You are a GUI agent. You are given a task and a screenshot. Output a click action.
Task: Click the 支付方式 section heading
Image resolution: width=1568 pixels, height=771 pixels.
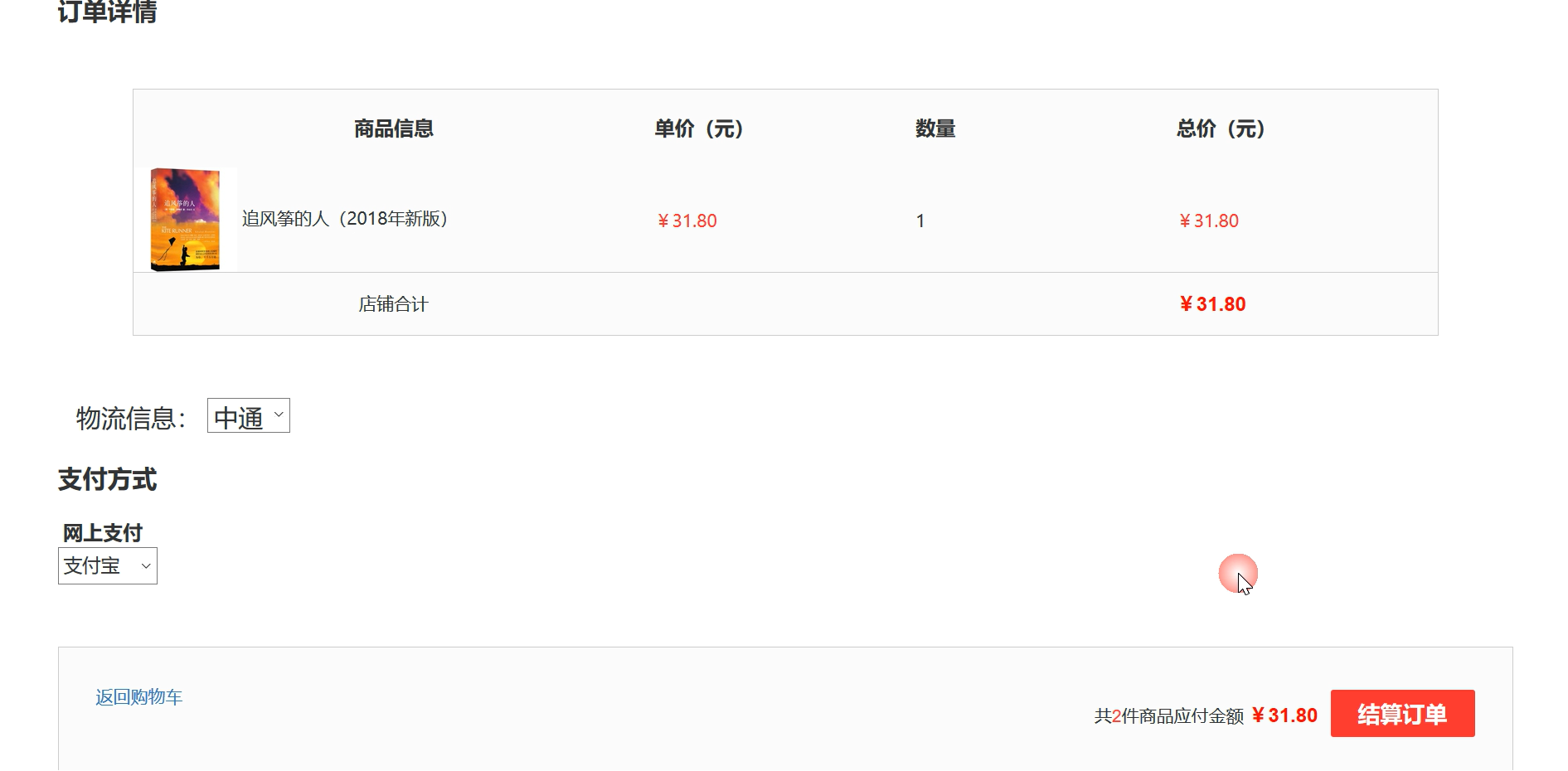(x=106, y=479)
